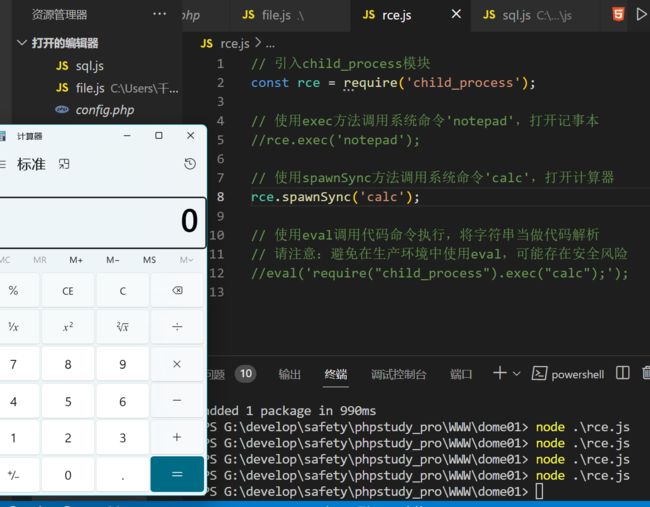Click the calculator minus key
This screenshot has height=507, width=650.
pyautogui.click(x=177, y=400)
